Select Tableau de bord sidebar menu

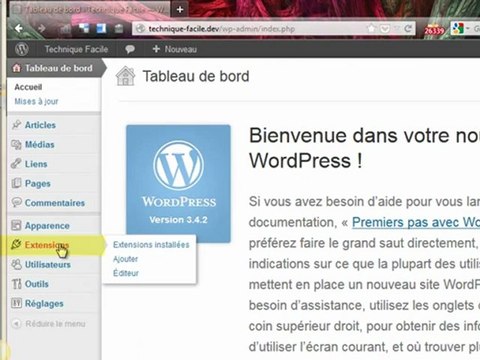[53, 68]
